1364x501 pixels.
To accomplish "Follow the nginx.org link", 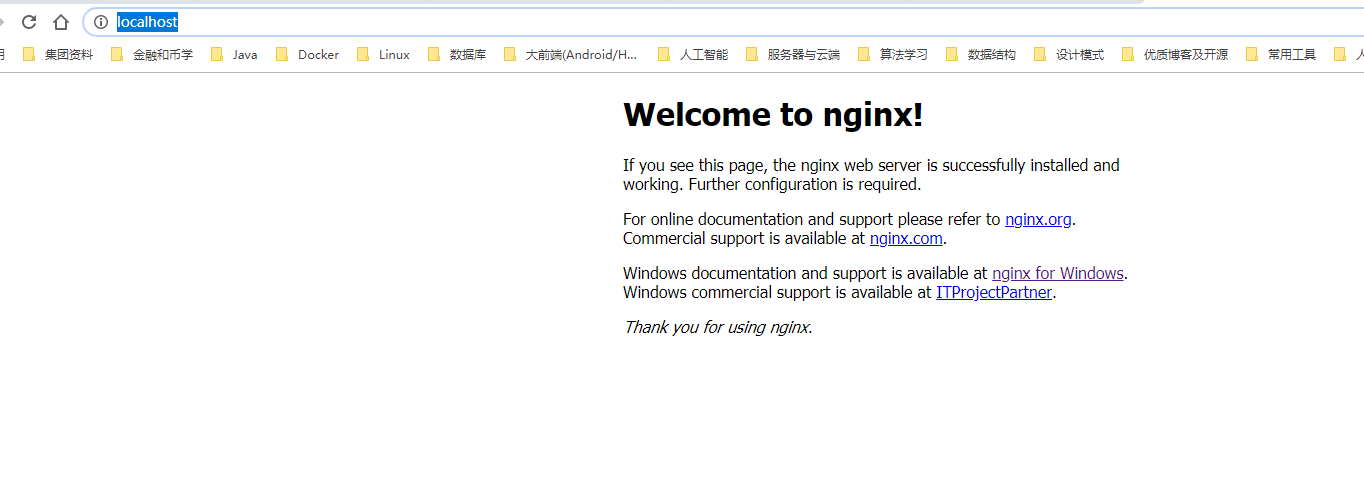I will tap(1038, 219).
